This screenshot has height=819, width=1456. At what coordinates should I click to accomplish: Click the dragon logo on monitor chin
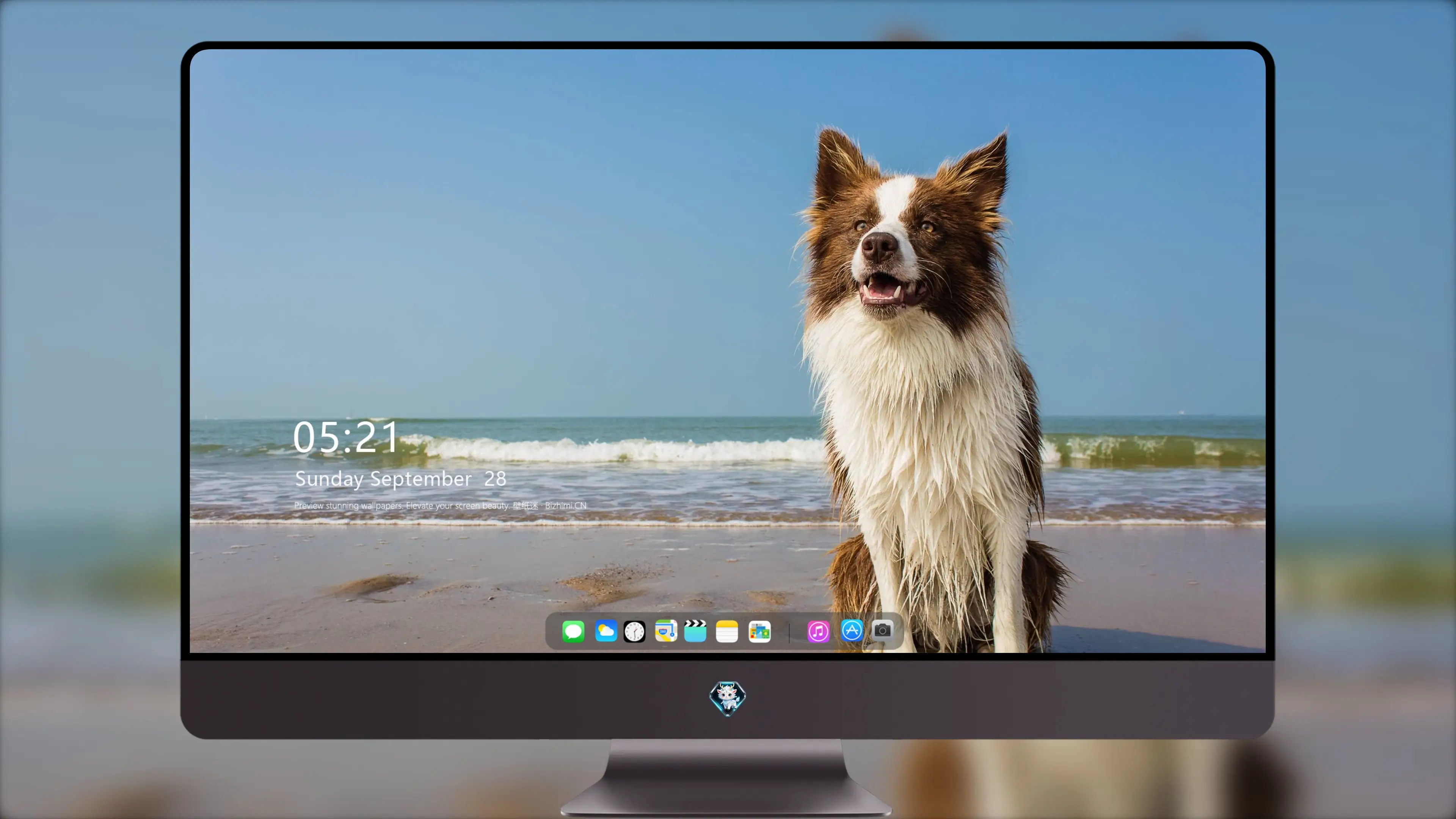728,698
